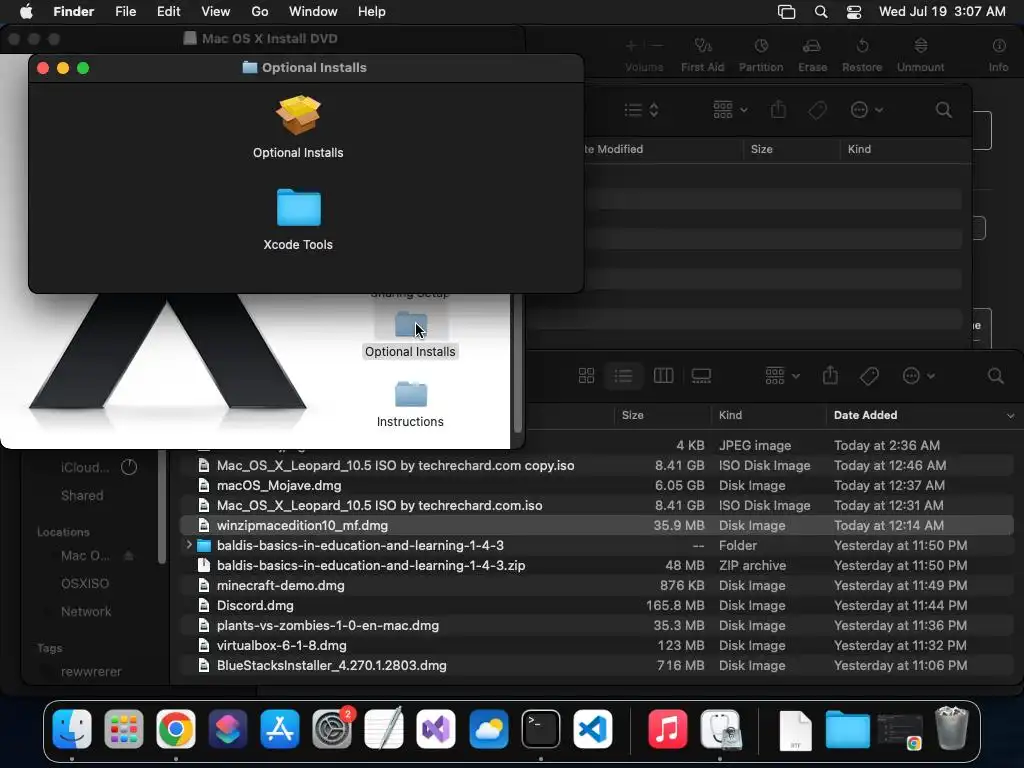The image size is (1024, 768).
Task: Open the Window menu
Action: tap(313, 12)
